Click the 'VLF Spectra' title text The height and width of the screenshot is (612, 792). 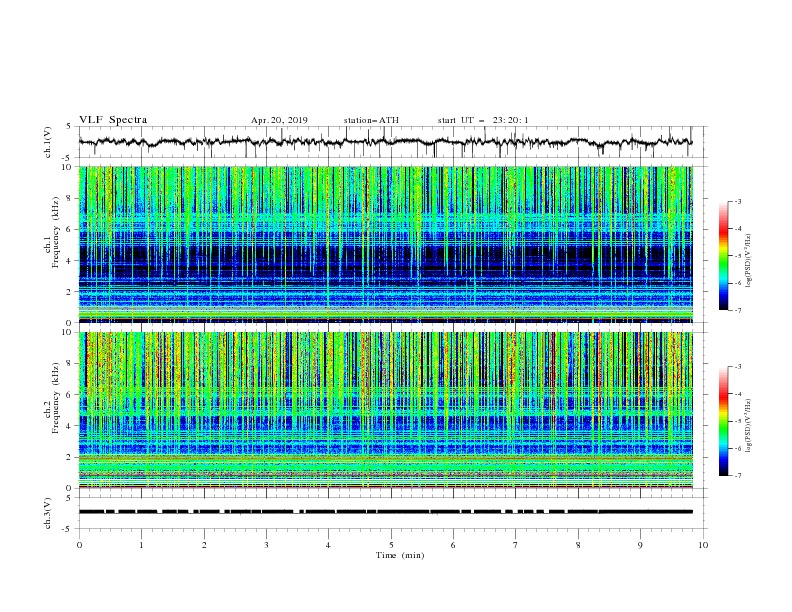[113, 120]
